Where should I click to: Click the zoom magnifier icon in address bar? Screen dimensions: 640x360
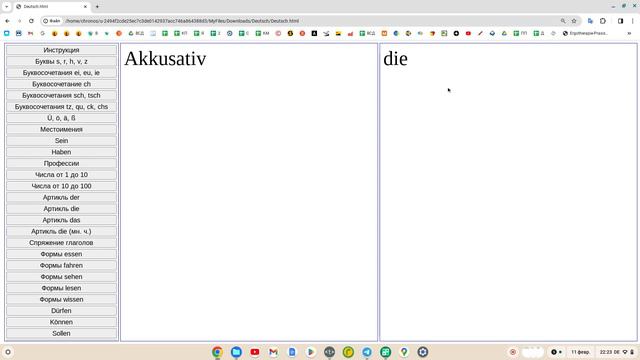point(563,21)
